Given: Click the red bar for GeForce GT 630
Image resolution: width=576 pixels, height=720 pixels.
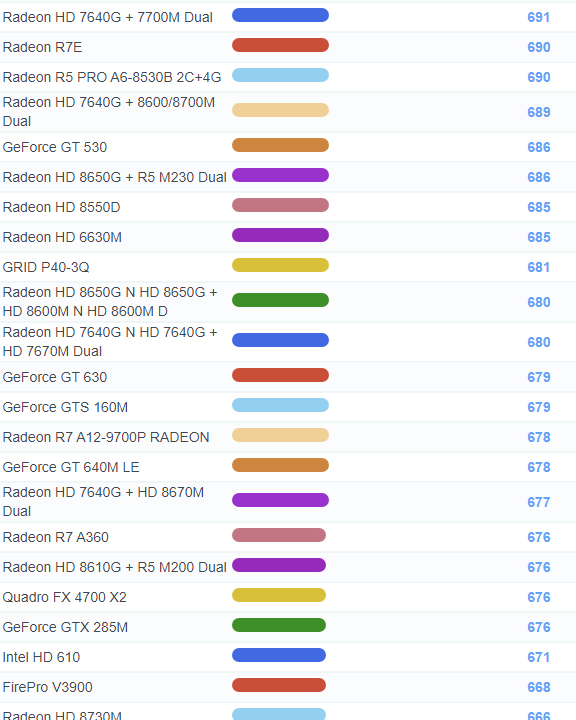Looking at the screenshot, I should click(280, 375).
